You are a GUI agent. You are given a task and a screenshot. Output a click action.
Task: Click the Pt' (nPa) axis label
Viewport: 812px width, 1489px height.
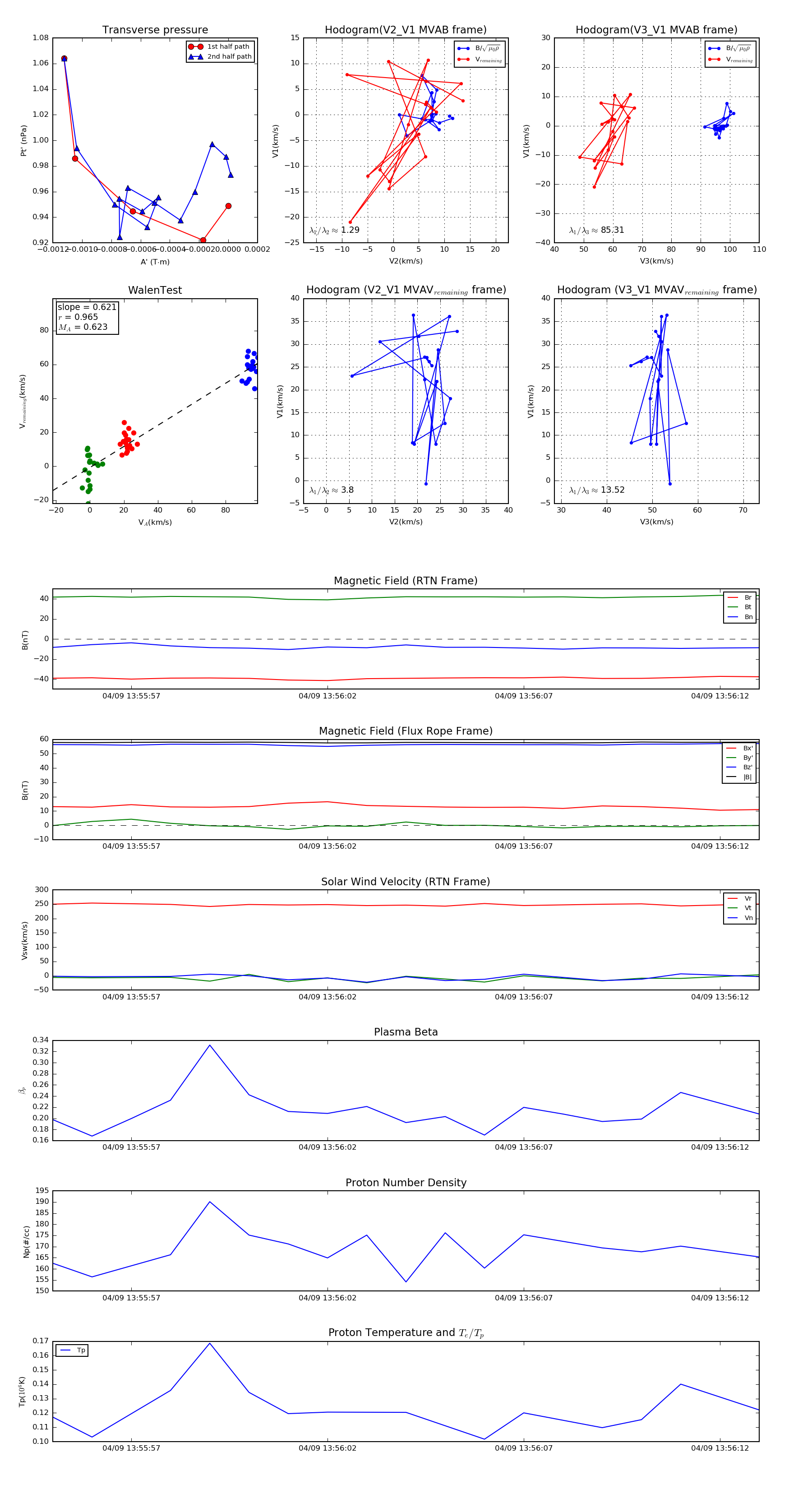(24, 140)
